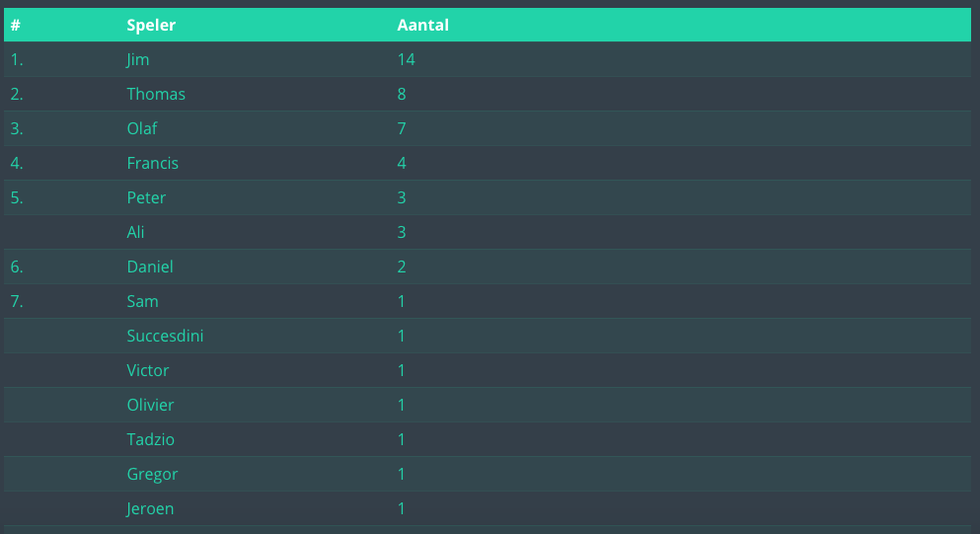Viewport: 980px width, 534px height.
Task: Select player name Jim
Action: coord(138,60)
